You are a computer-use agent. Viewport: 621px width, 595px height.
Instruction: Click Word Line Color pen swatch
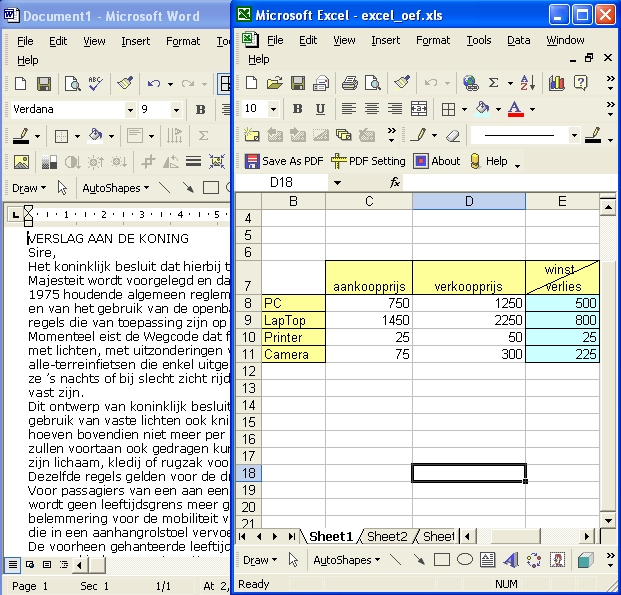(21, 136)
